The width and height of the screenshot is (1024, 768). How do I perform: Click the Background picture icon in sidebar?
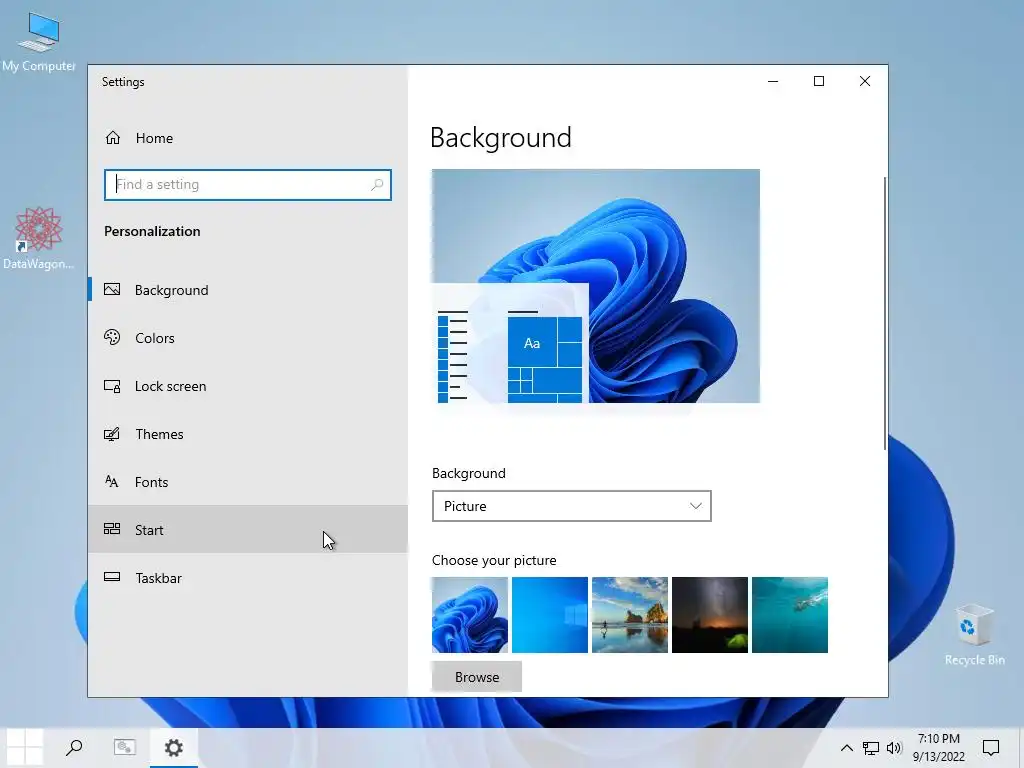[x=112, y=289]
